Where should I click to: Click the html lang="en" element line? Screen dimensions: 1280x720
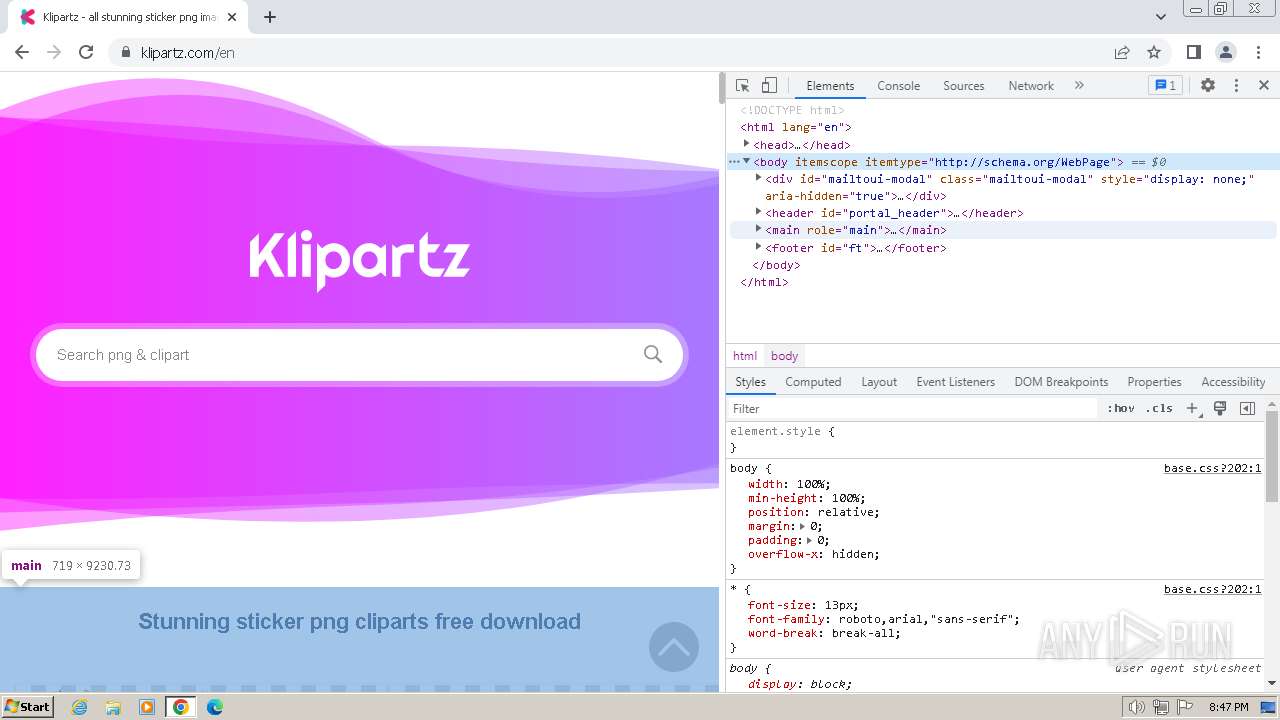796,127
